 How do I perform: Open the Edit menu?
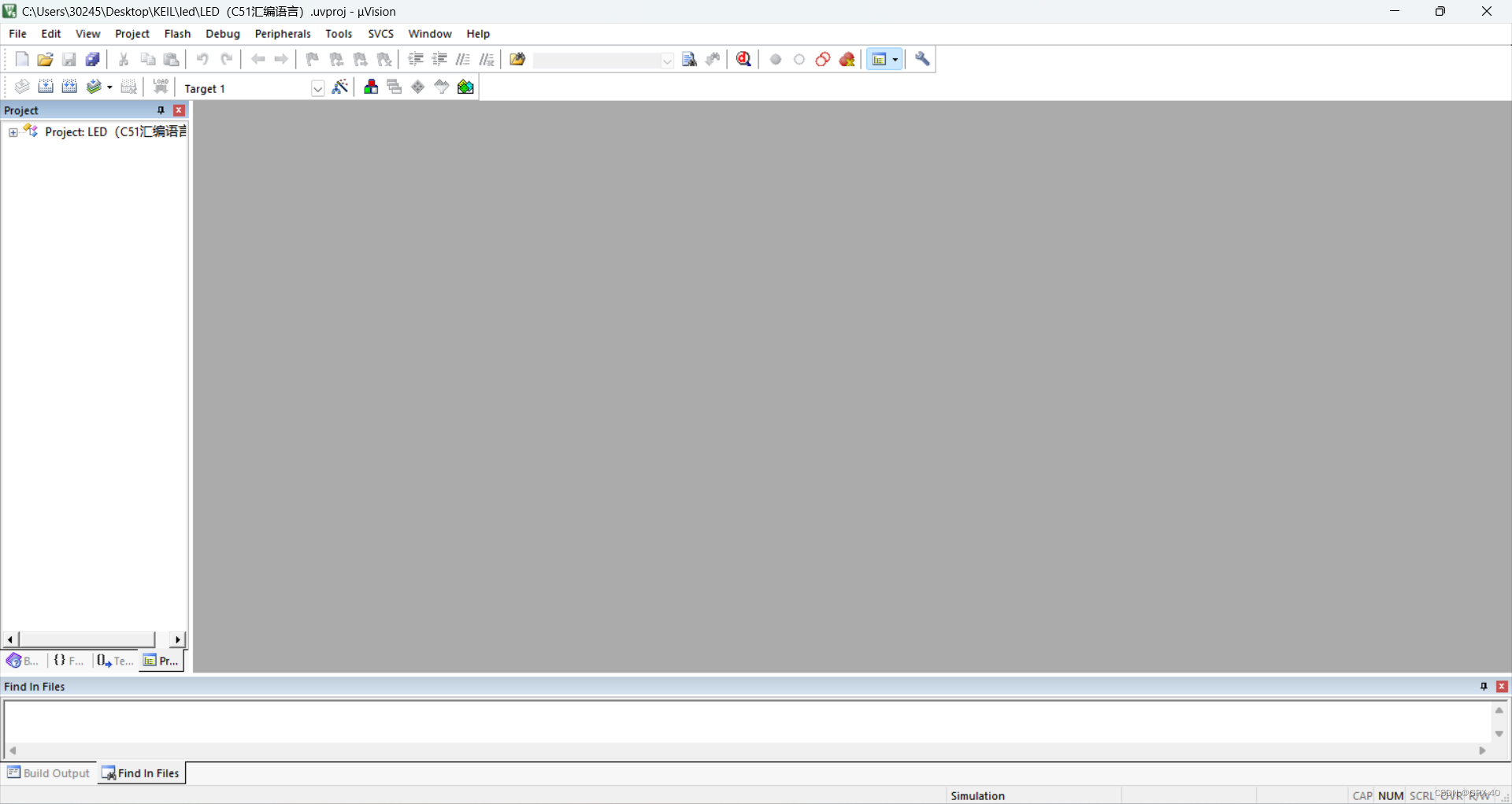pos(51,34)
